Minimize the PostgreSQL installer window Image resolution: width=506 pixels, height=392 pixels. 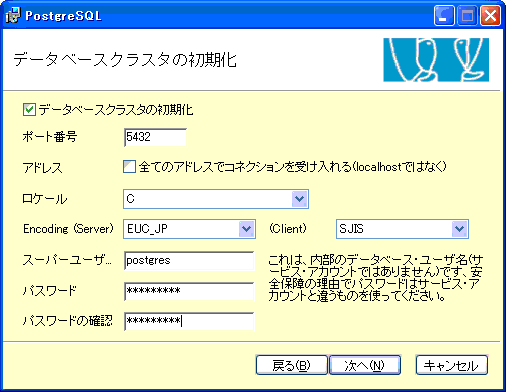[444, 15]
